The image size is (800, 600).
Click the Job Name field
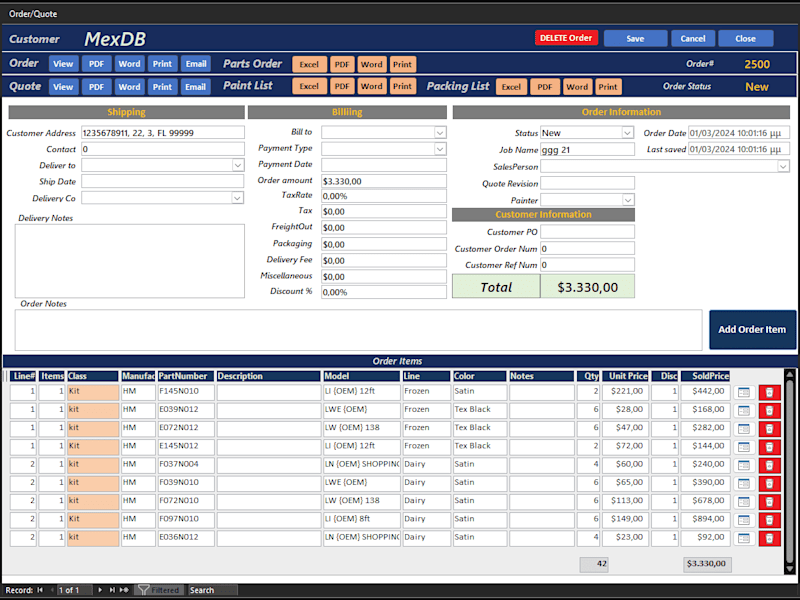(x=587, y=149)
